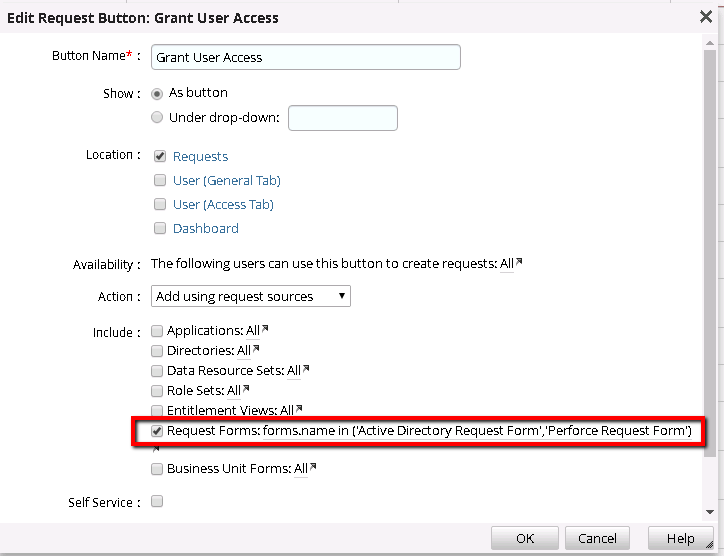
Task: Click the Availability All edit arrow icon
Action: pyautogui.click(x=519, y=263)
